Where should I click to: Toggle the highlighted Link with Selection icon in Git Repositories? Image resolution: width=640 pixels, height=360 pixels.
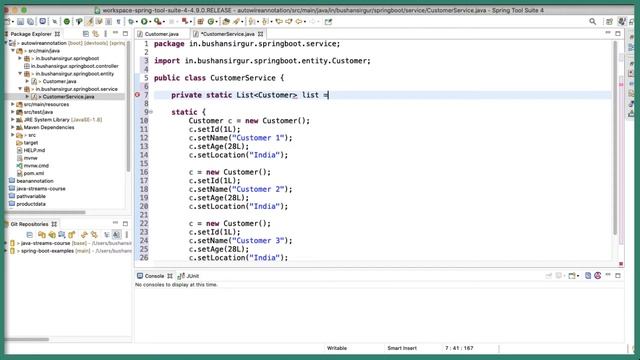pos(116,235)
